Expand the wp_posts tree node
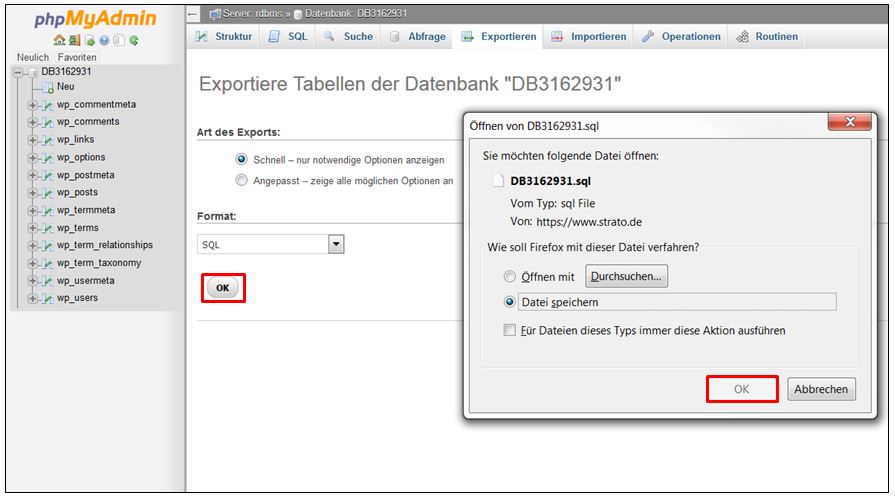The image size is (895, 498). click(x=33, y=193)
